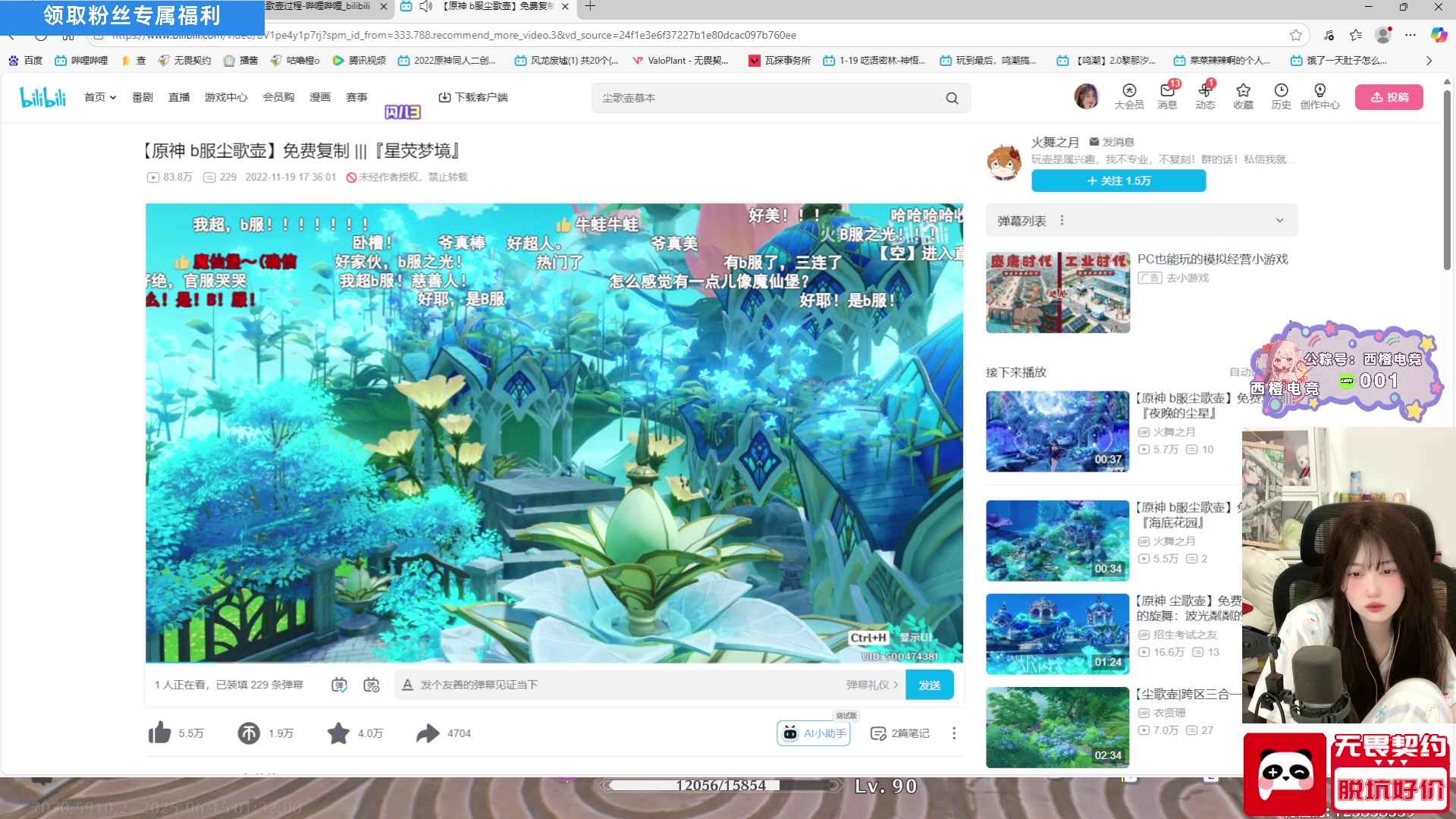This screenshot has height=819, width=1456.
Task: Open the 百度 bookmark
Action: [25, 60]
